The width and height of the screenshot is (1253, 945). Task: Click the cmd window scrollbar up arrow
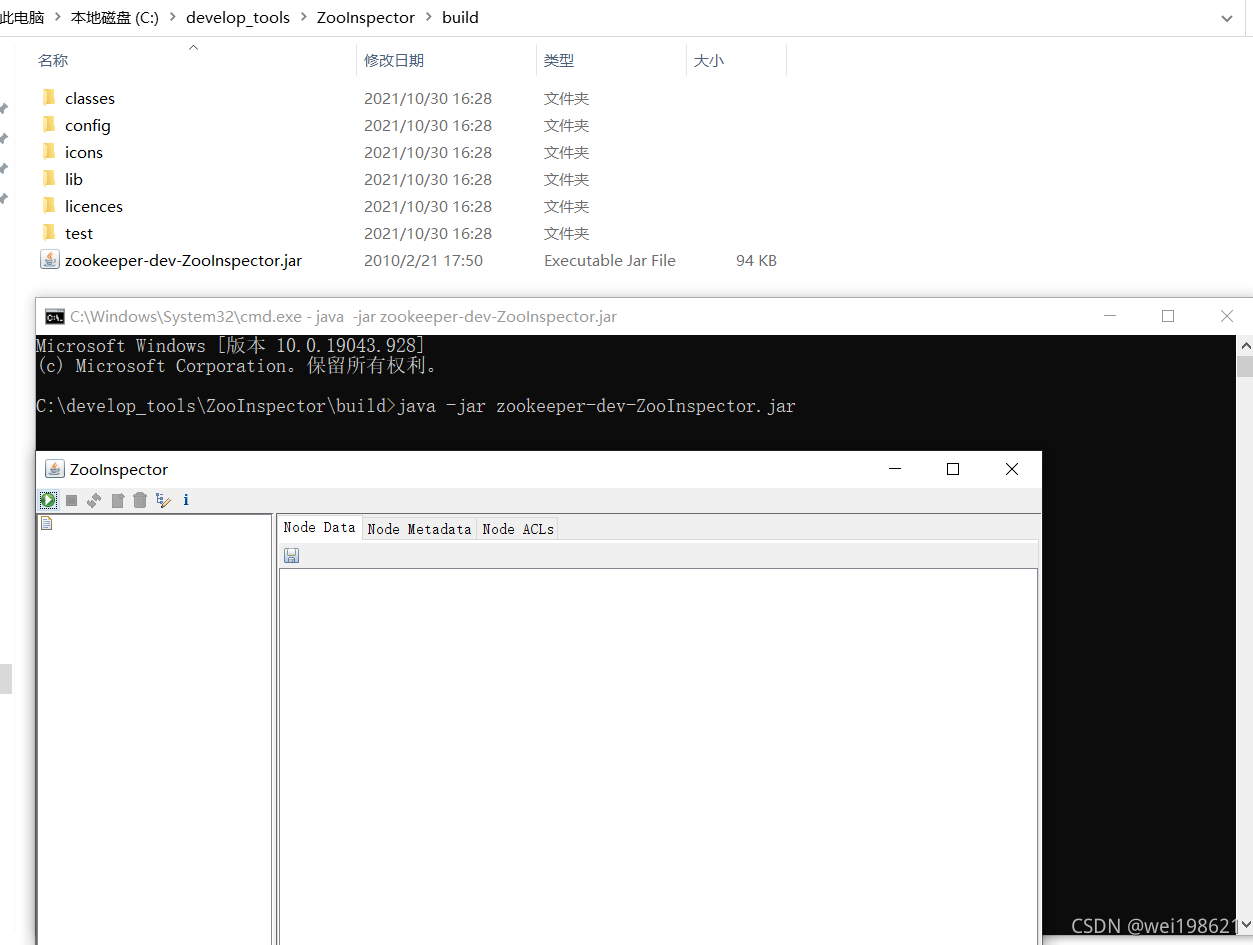[1244, 344]
